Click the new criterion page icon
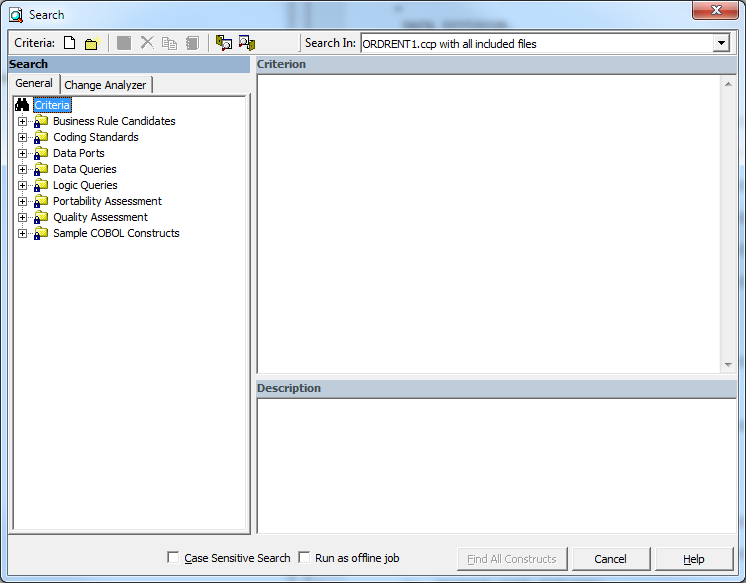The width and height of the screenshot is (746, 583). pyautogui.click(x=69, y=43)
